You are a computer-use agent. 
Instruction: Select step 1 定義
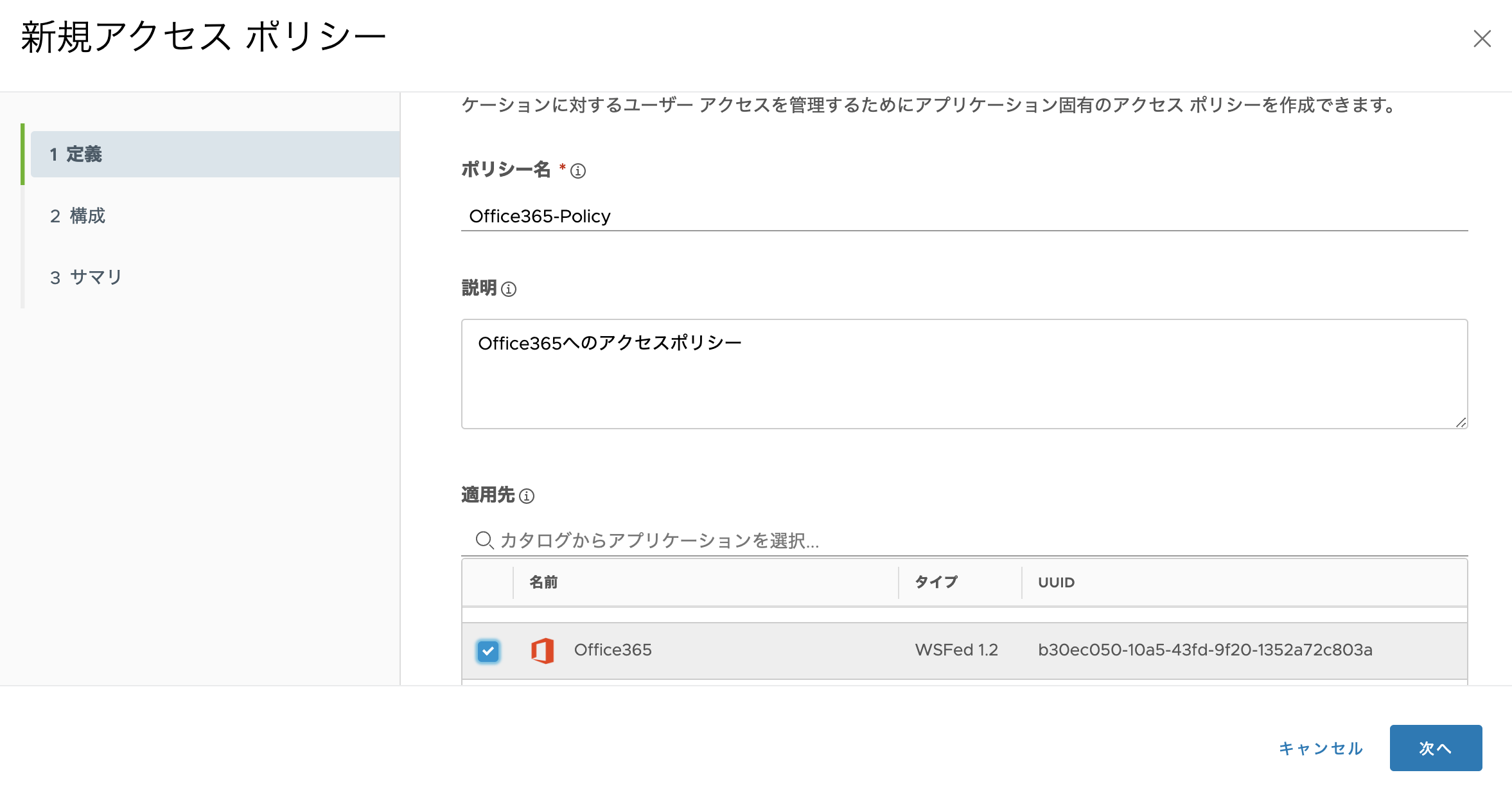click(x=215, y=154)
